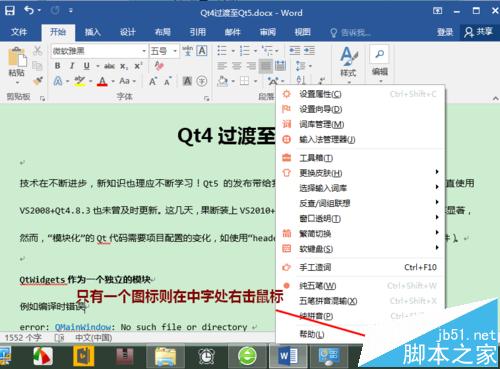The image size is (500, 369).
Task: Open the 编辑 editing find menu
Action: [379, 63]
